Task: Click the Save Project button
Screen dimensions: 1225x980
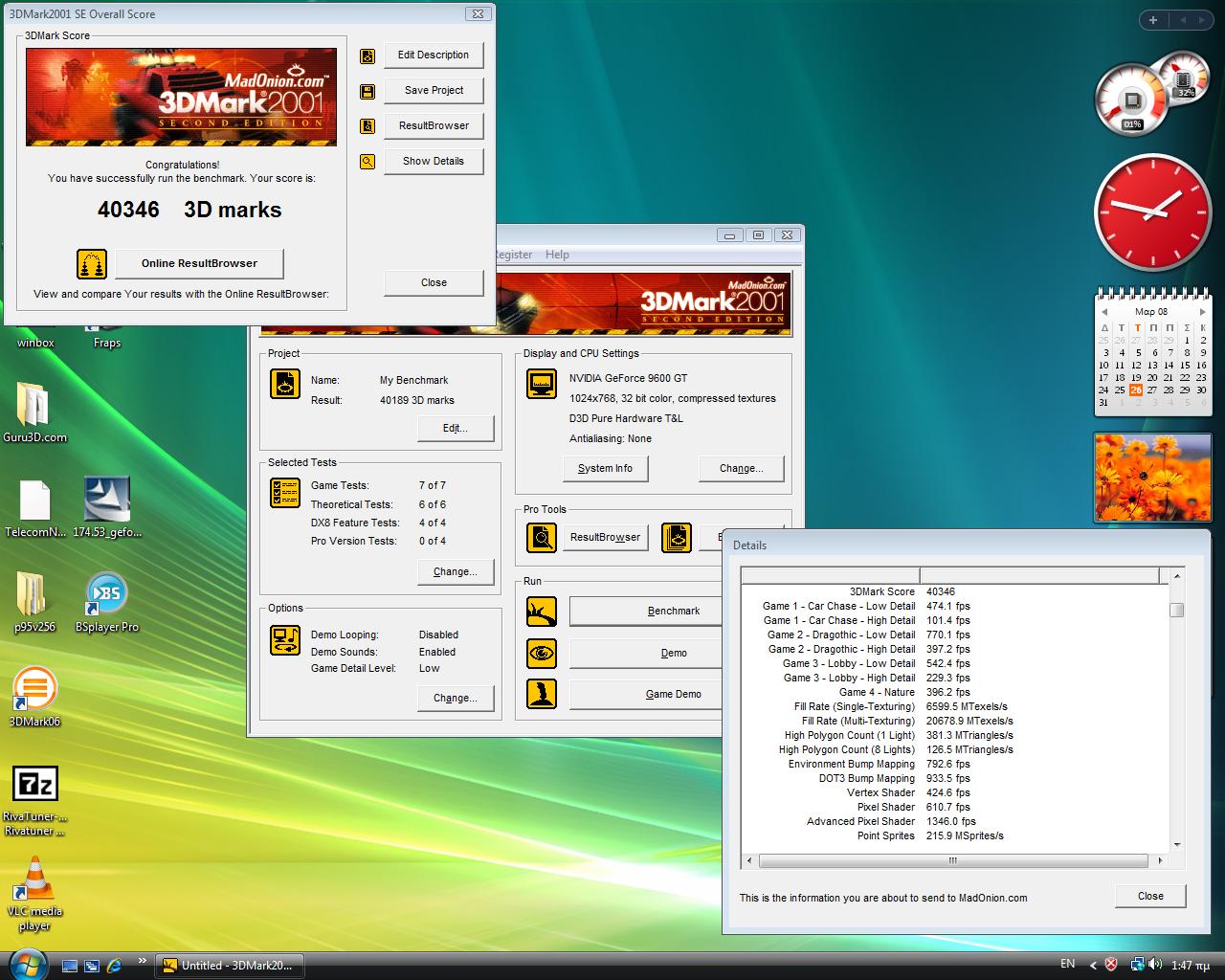Action: pos(434,91)
